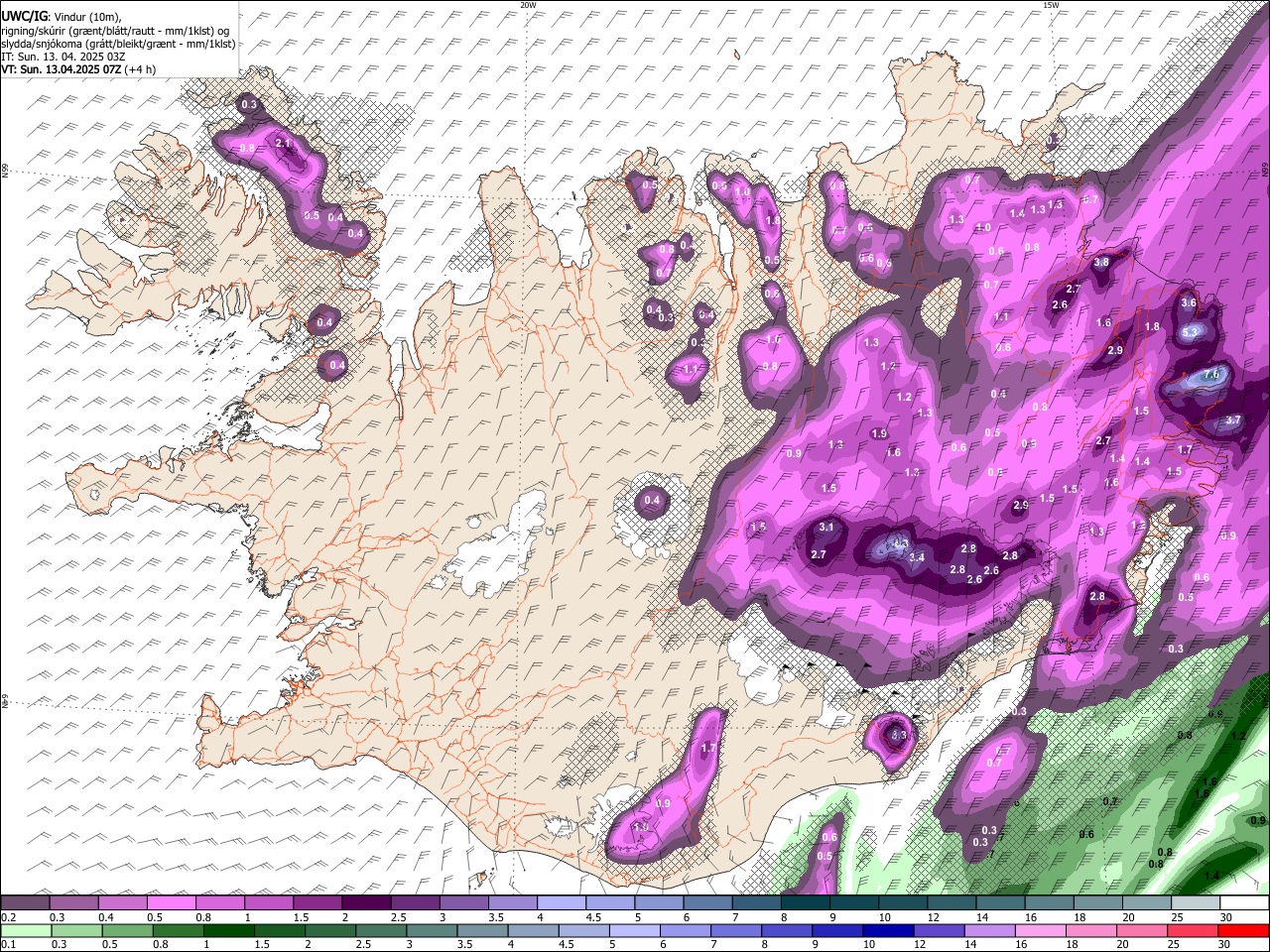Pick the royal blue 9 swatch in the lower legend row
Viewport: 1270px width, 952px height.
pos(838,931)
